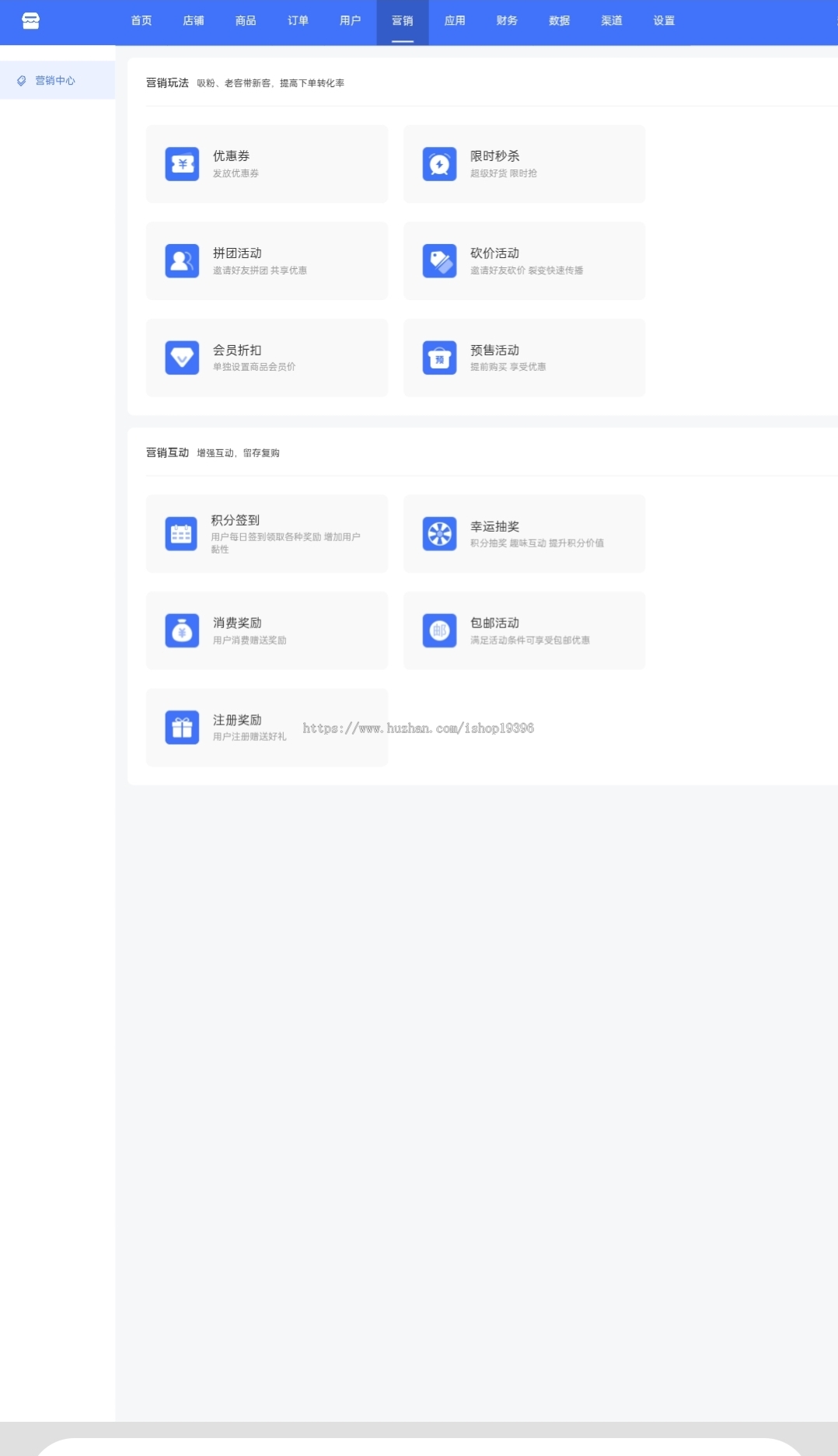Click the 发放优惠券 description text
The width and height of the screenshot is (838, 1456).
(236, 173)
